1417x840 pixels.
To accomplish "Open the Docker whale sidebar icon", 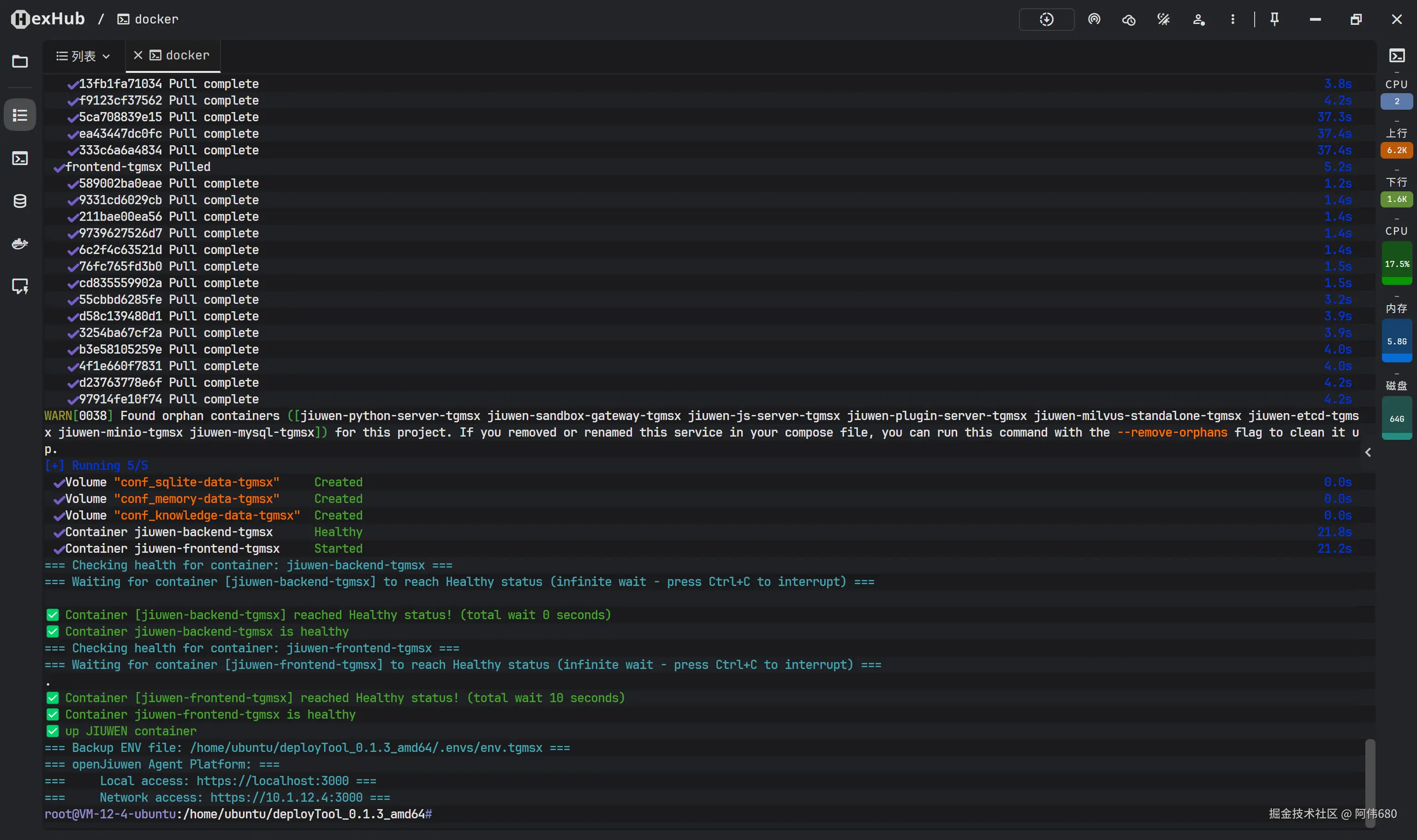I will point(20,243).
